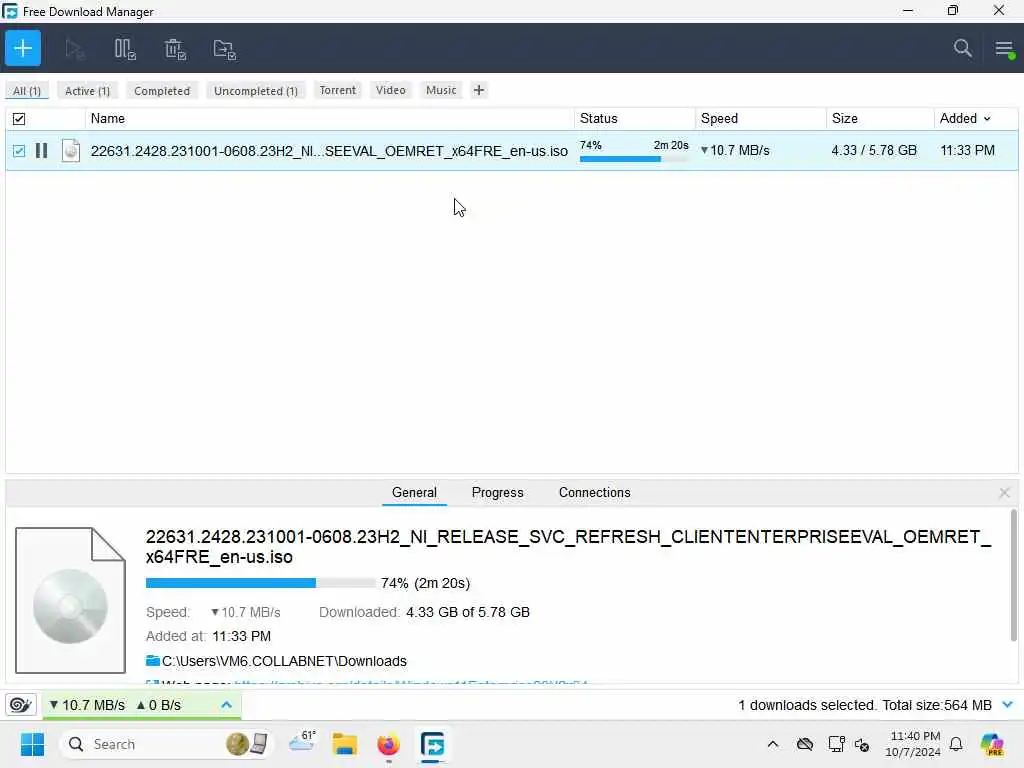Filter by Completed downloads

162,91
